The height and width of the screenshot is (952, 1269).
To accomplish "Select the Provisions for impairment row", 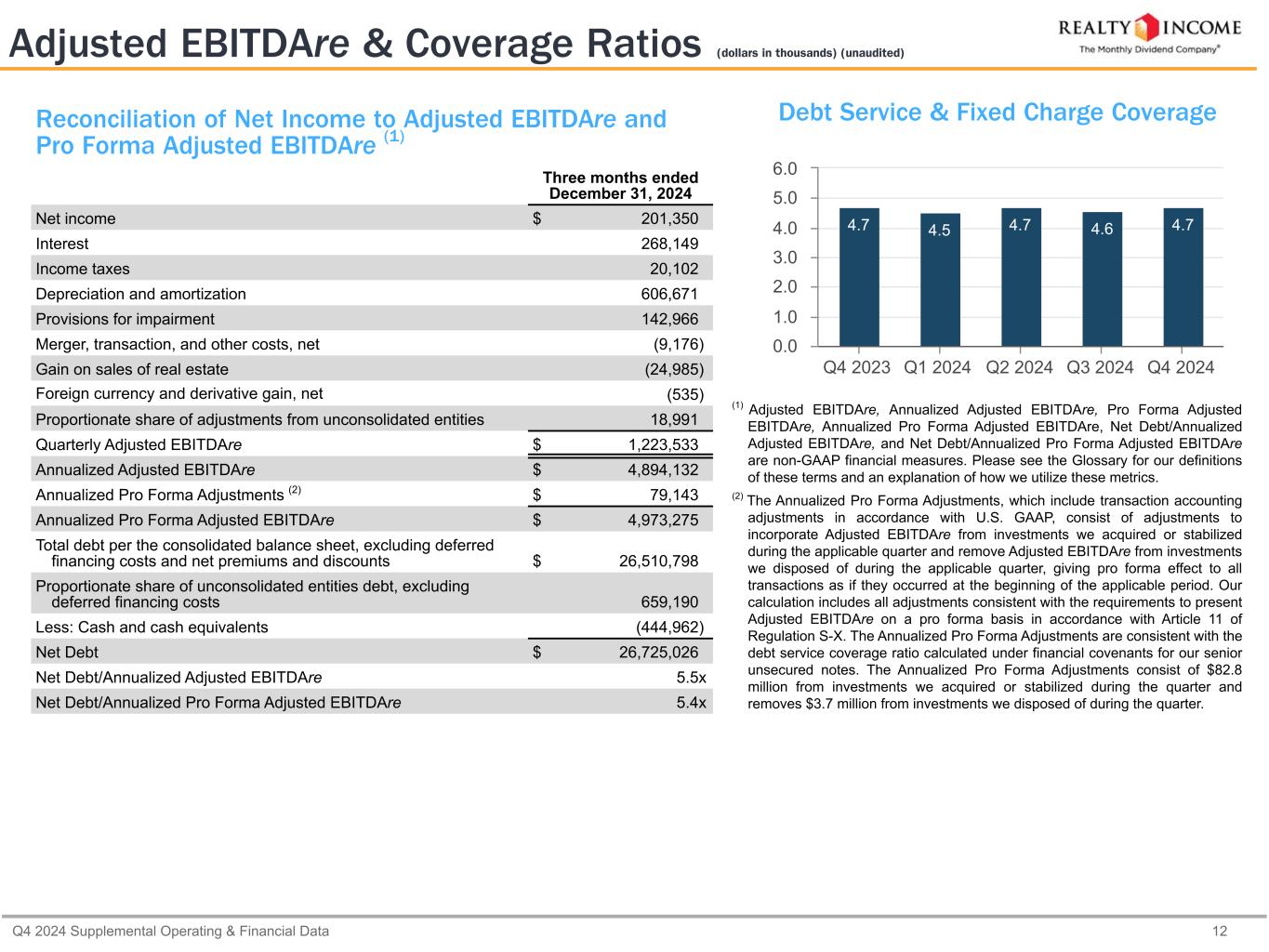I will tap(372, 319).
